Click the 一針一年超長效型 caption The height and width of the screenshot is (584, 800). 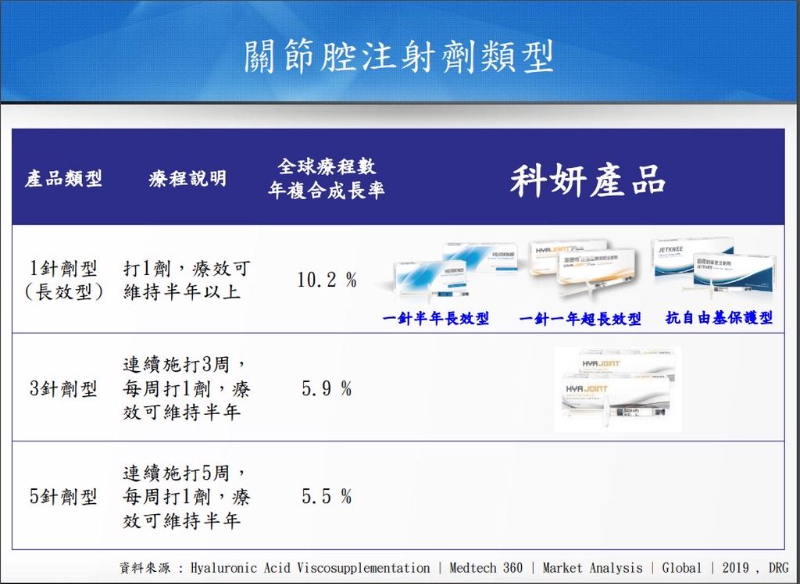point(580,319)
